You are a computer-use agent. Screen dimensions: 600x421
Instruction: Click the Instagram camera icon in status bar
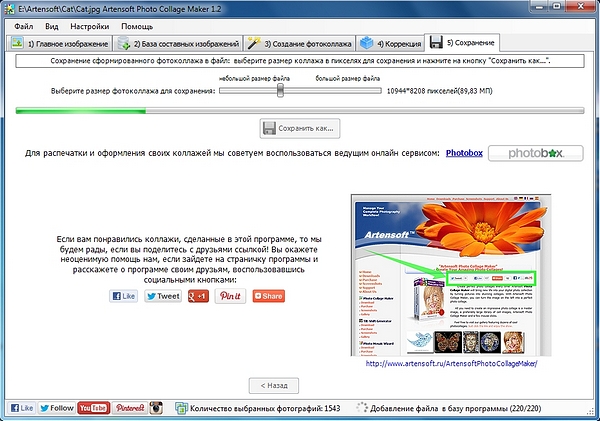point(156,408)
